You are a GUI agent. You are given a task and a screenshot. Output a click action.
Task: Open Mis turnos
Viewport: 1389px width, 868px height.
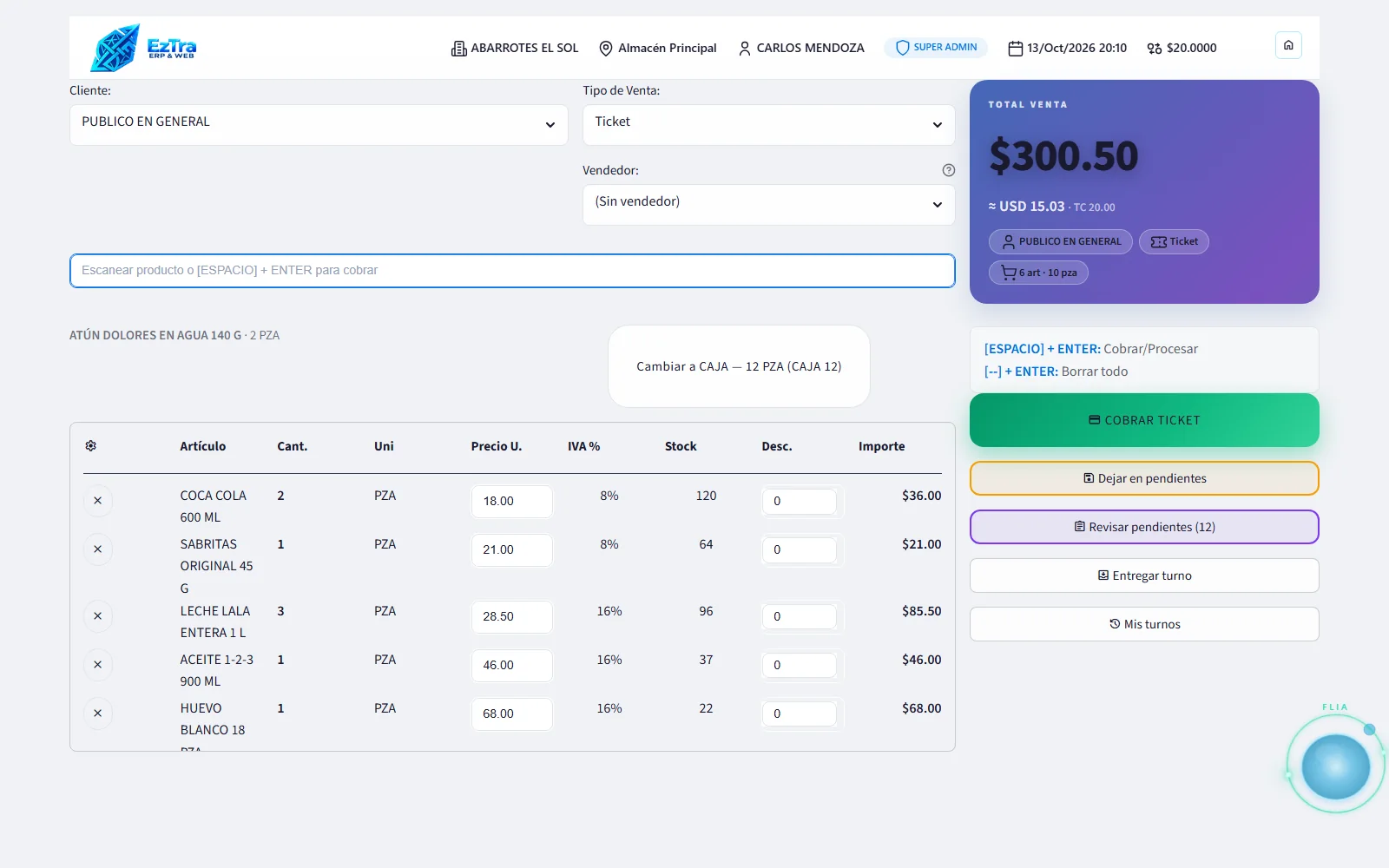coord(1144,624)
